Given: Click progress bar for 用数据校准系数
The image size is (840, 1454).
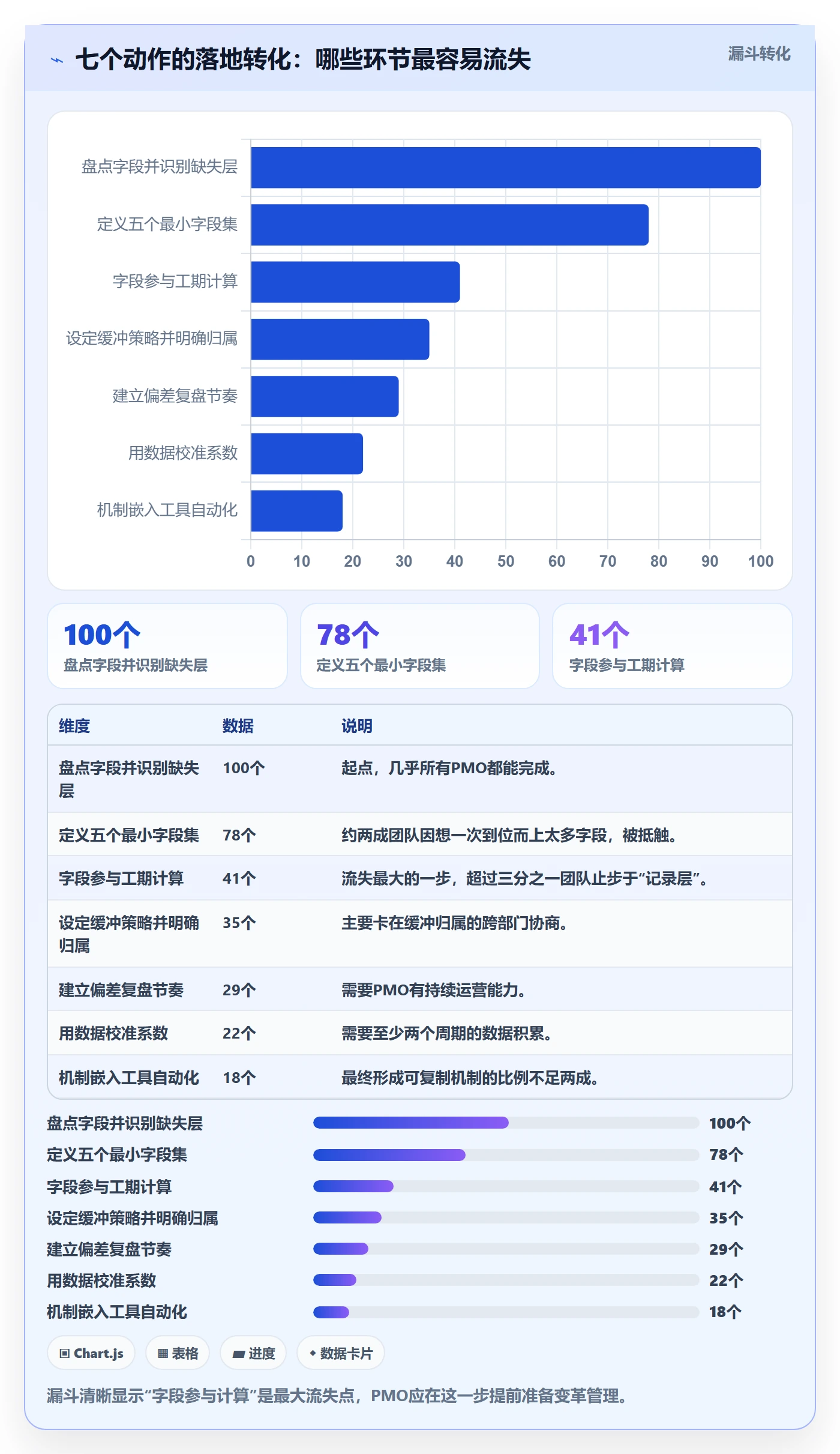Looking at the screenshot, I should coord(506,1280).
